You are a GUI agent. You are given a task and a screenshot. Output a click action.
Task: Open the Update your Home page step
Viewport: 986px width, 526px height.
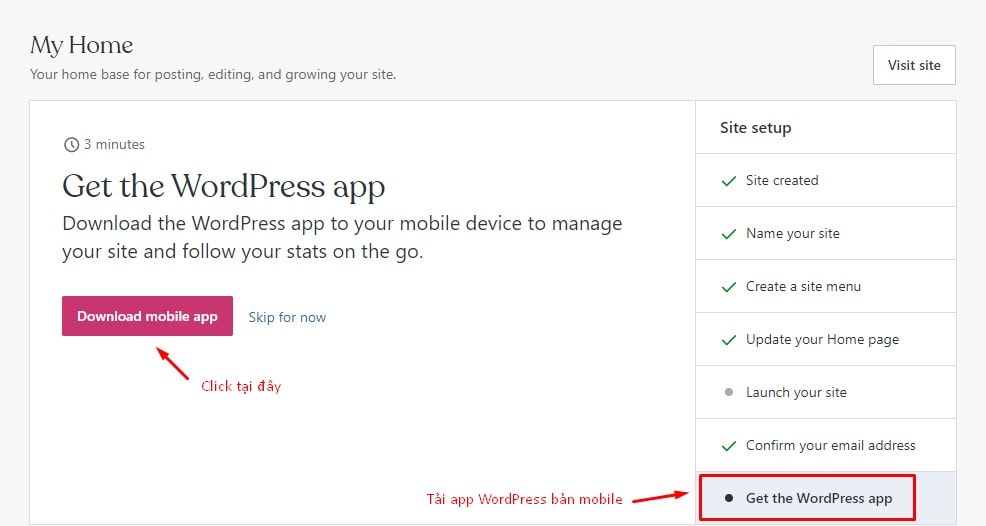coord(826,339)
